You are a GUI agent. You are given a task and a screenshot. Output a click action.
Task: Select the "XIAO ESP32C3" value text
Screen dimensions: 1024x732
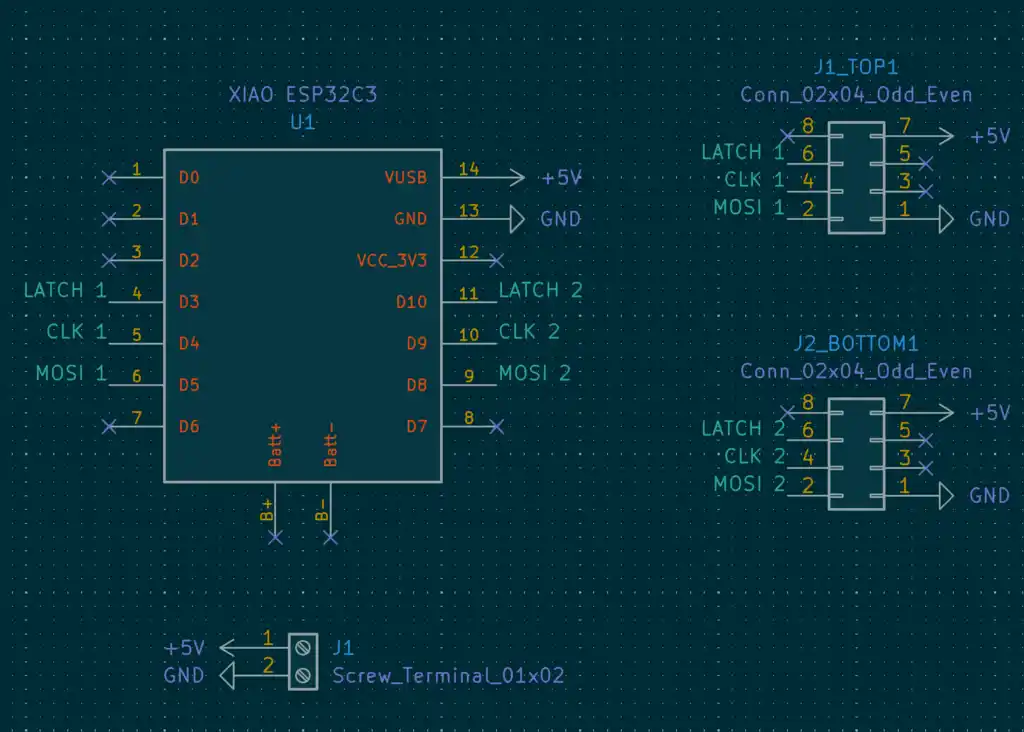[x=303, y=95]
